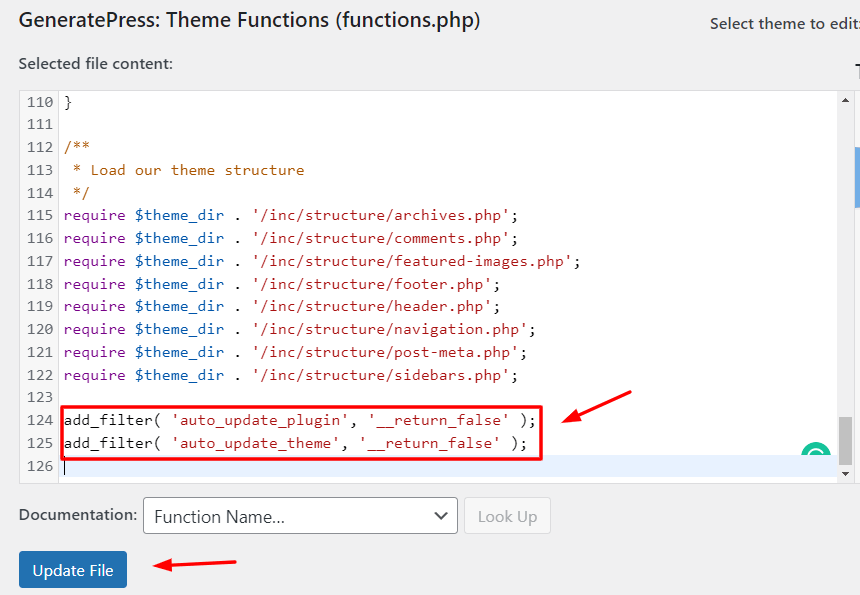The image size is (860, 595).
Task: Click the editor scrollbar up arrow
Action: click(845, 100)
